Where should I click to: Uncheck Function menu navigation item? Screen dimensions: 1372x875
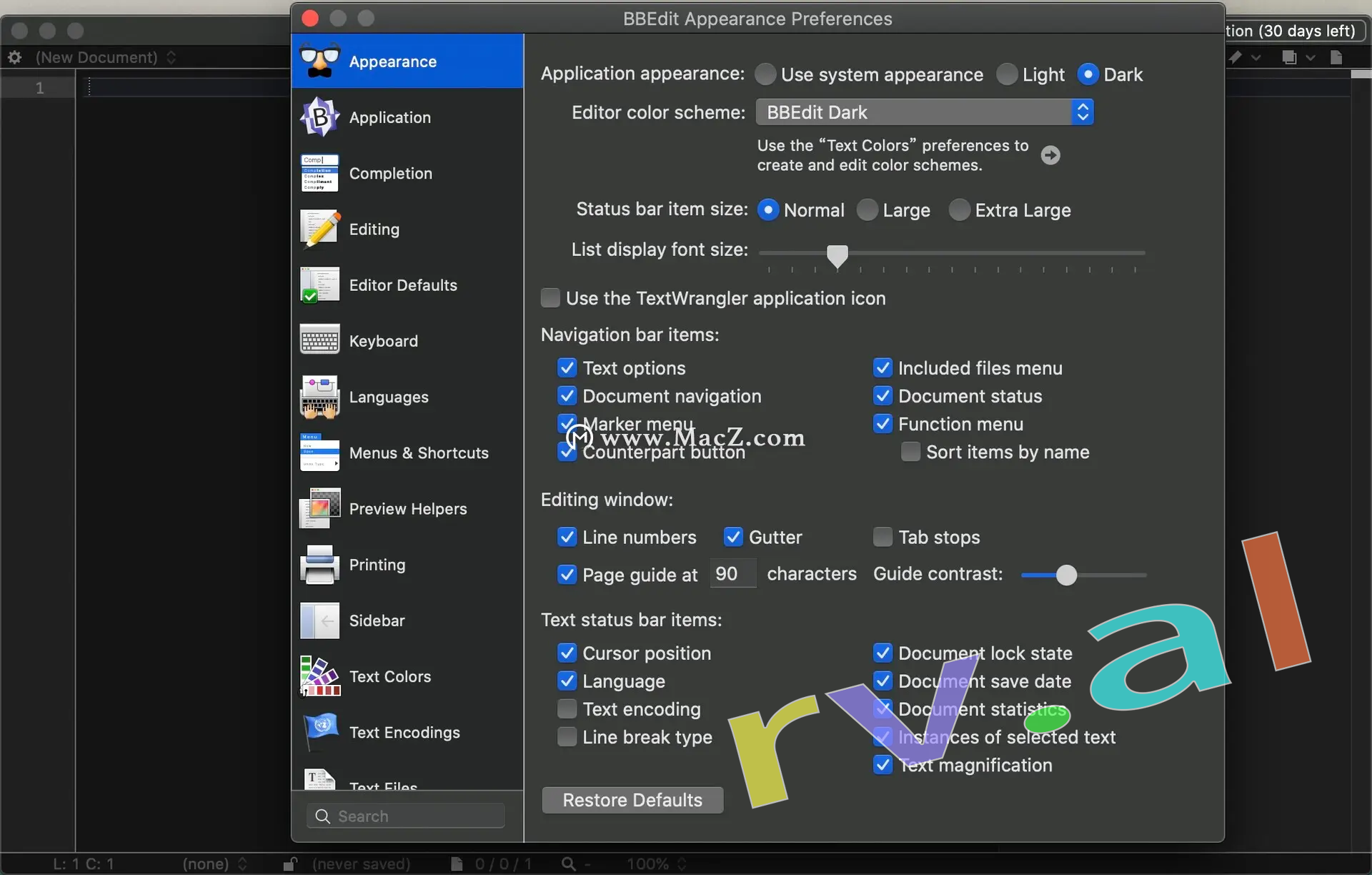(883, 424)
